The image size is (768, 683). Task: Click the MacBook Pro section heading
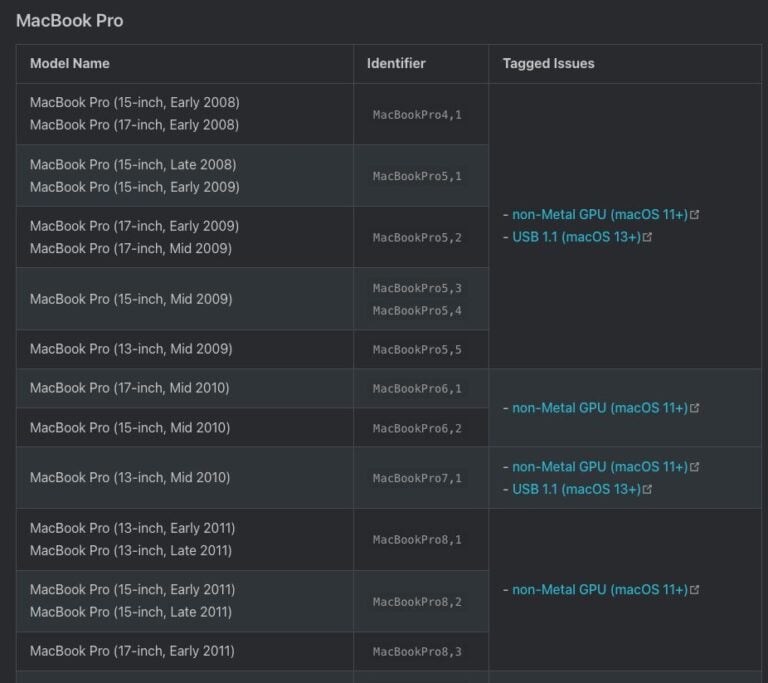coord(70,21)
